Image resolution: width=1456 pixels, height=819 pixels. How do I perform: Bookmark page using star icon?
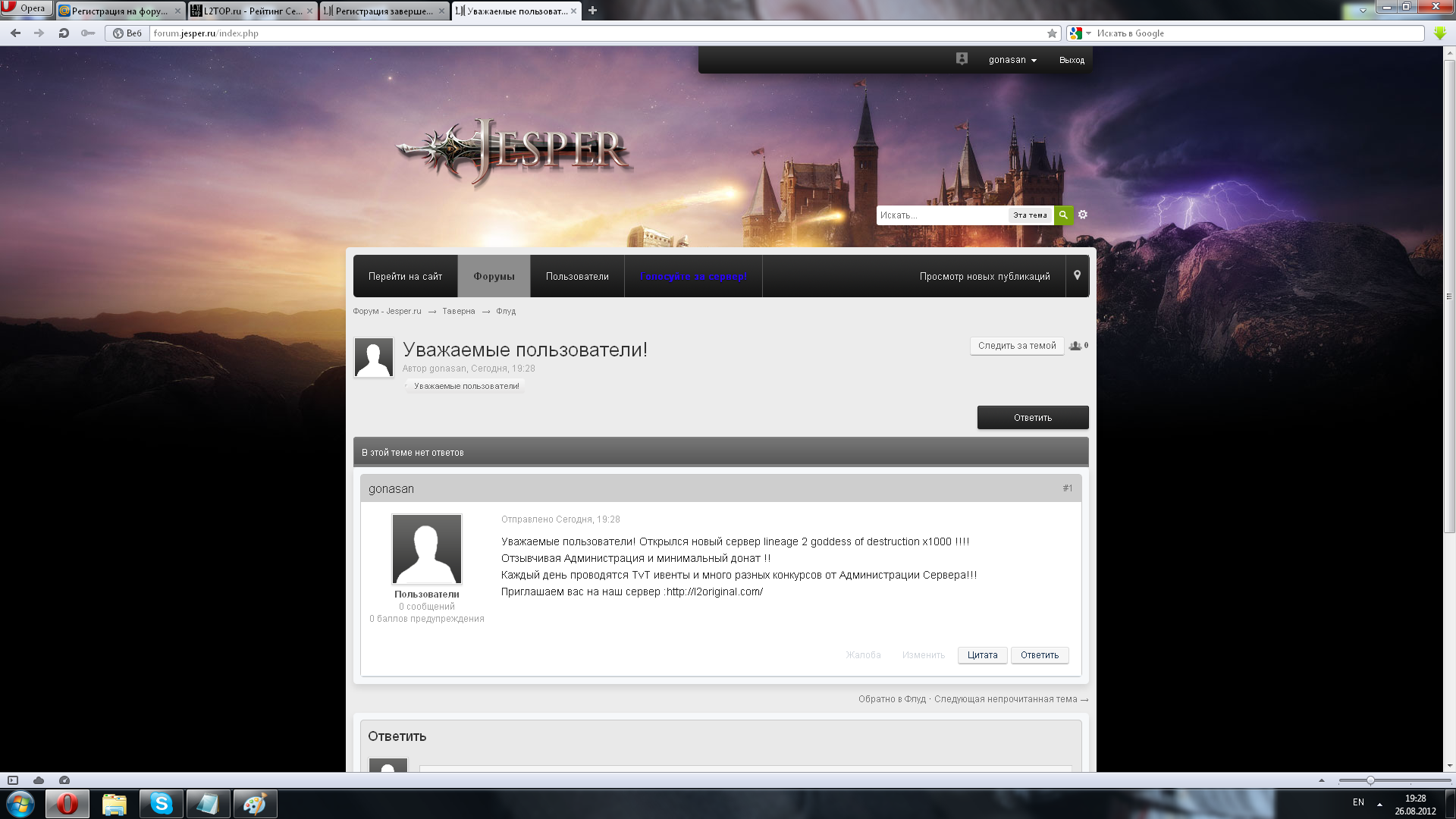click(x=1052, y=33)
